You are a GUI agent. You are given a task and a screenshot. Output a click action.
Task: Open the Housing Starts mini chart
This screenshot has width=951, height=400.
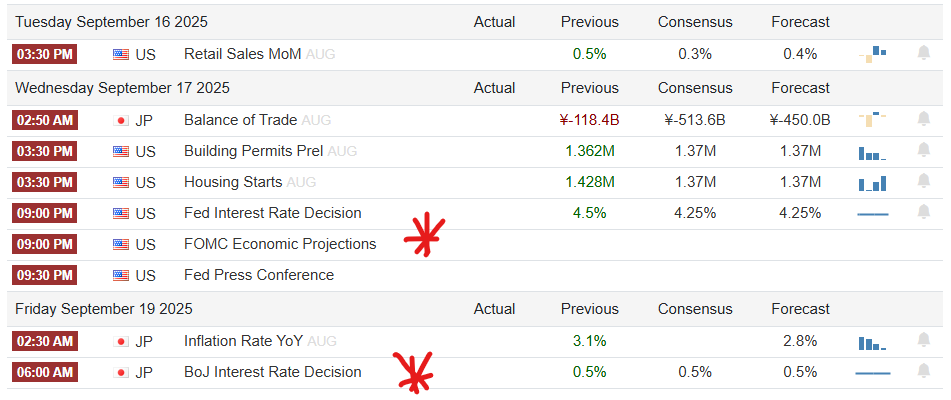(x=873, y=183)
